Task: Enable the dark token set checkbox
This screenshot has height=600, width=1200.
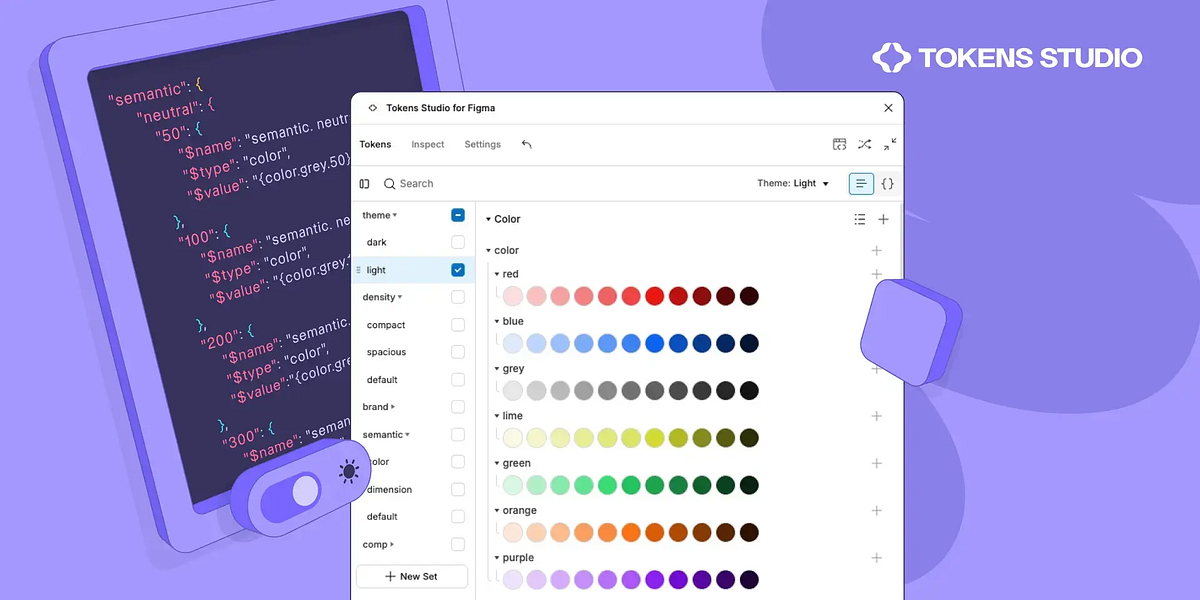Action: 458,242
